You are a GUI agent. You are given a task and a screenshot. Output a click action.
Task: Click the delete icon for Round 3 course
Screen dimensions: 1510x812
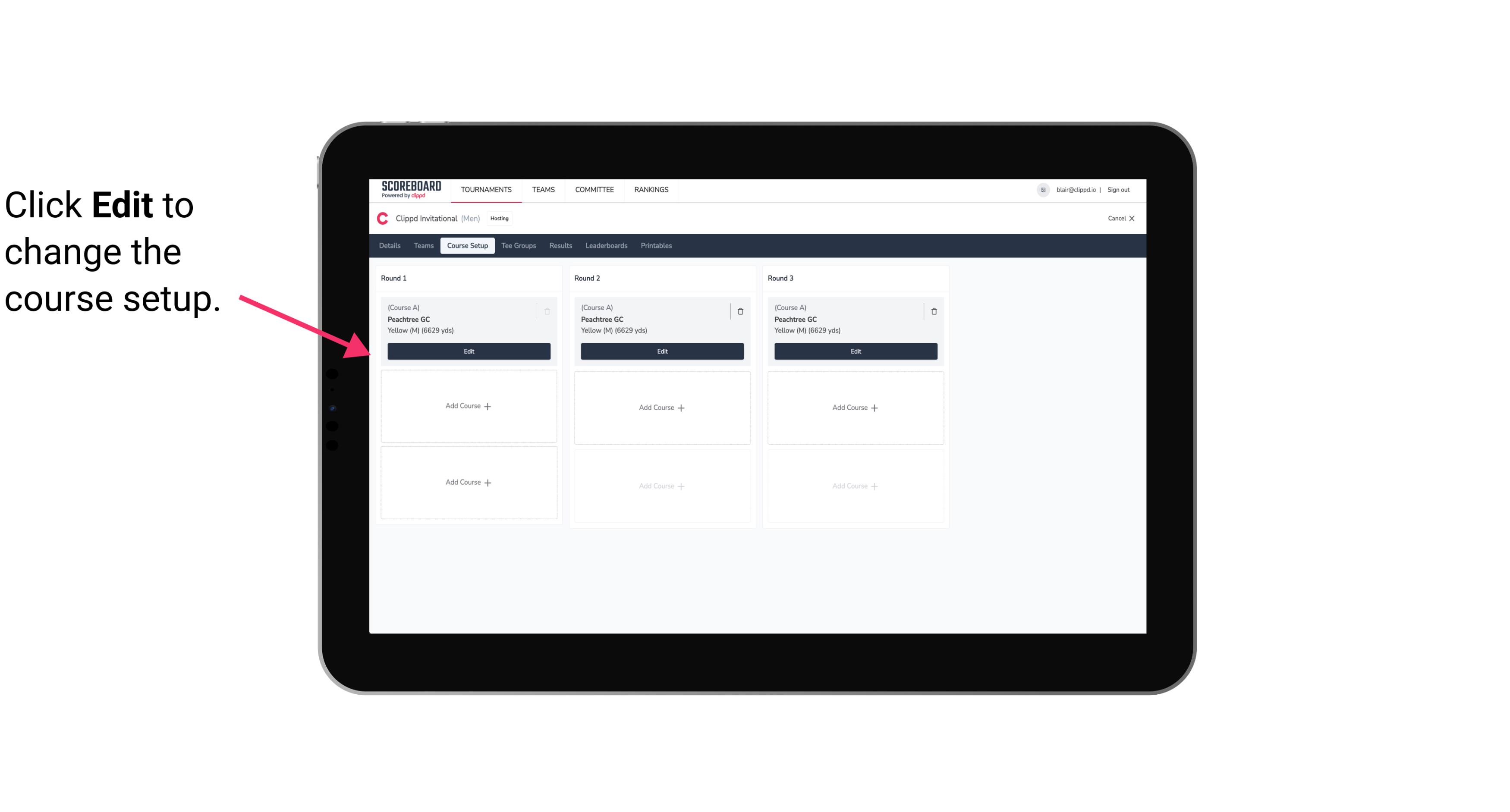pyautogui.click(x=931, y=311)
